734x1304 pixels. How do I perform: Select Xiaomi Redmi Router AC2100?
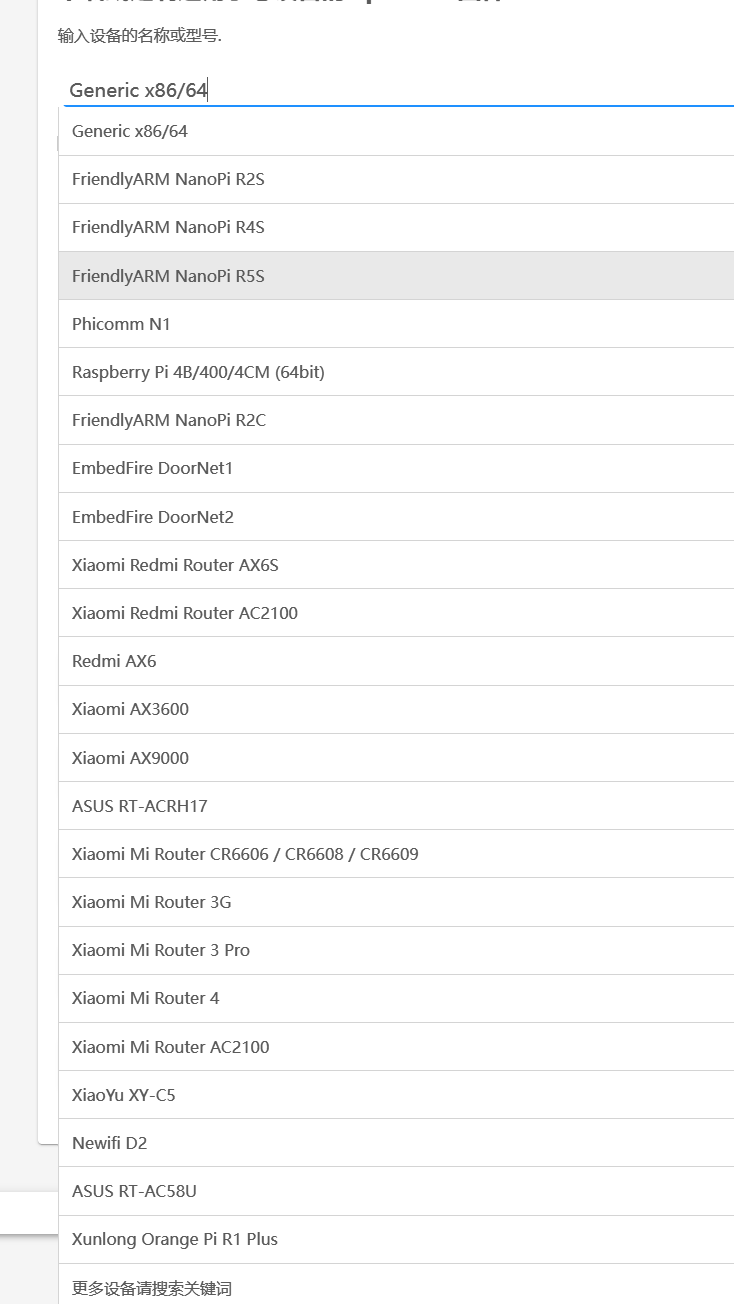pyautogui.click(x=185, y=613)
